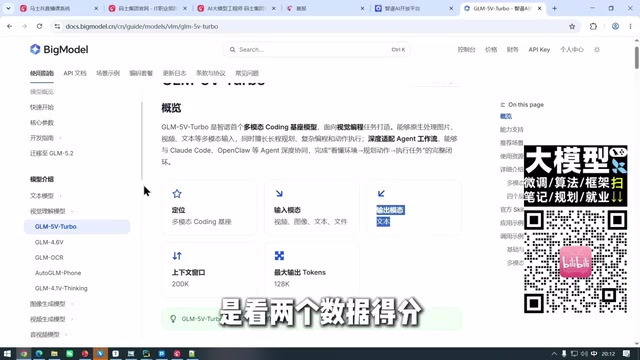
Task: Go back using the browser back arrow
Action: point(9,26)
